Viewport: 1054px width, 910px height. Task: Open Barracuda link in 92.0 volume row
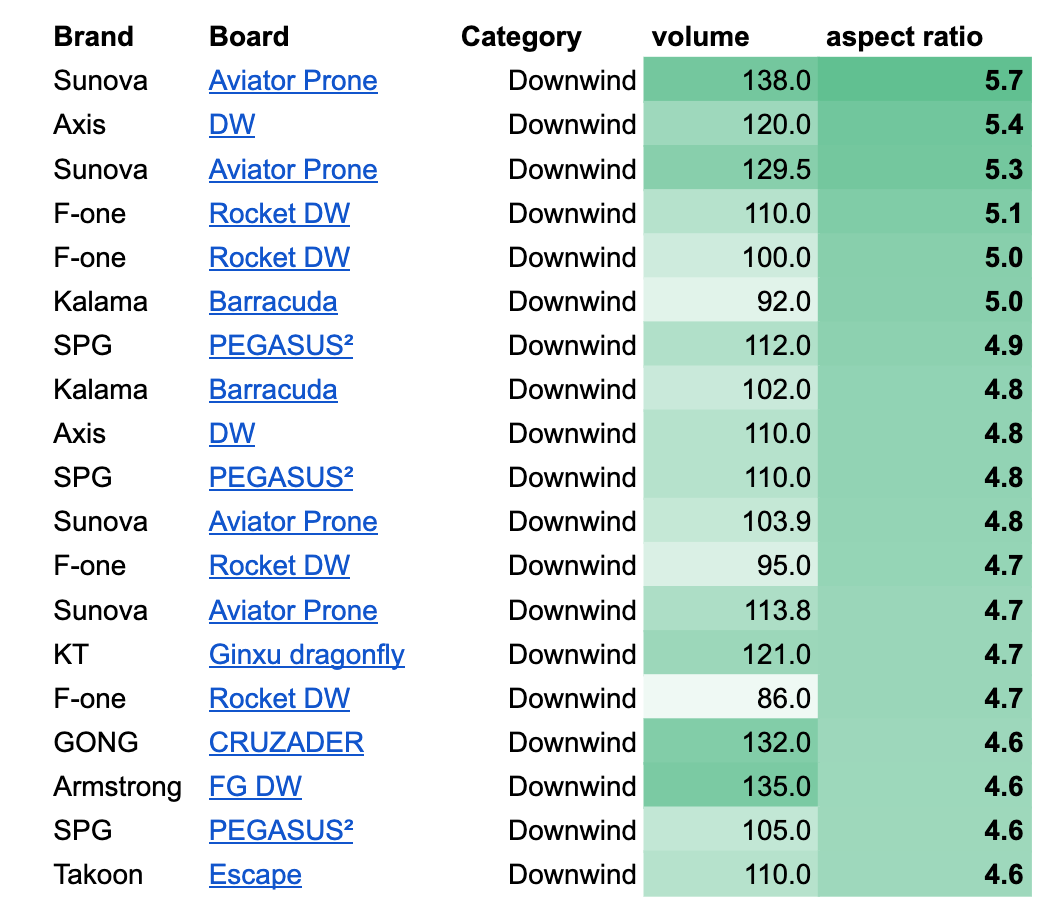pos(273,302)
